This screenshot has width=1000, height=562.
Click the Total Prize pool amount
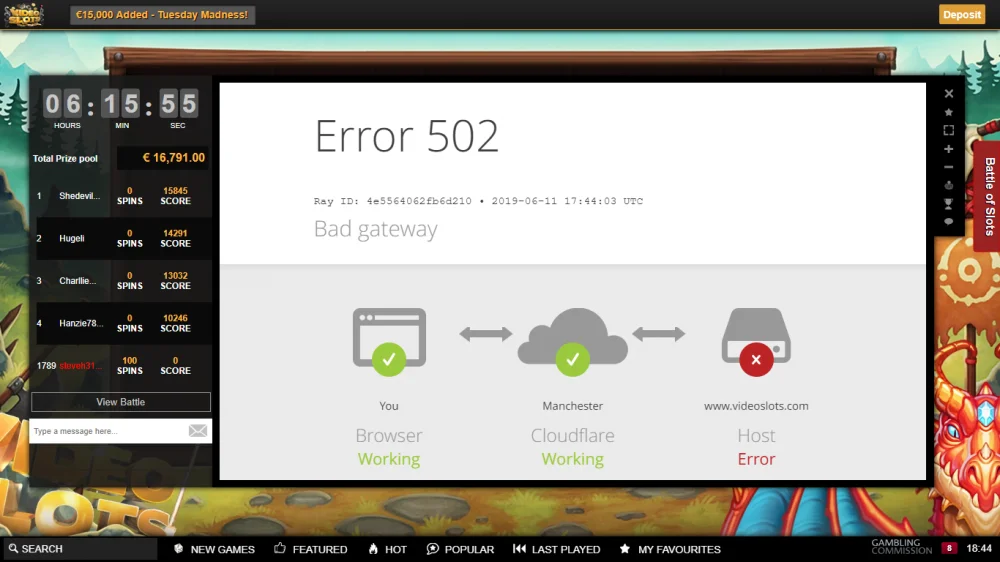pyautogui.click(x=165, y=158)
